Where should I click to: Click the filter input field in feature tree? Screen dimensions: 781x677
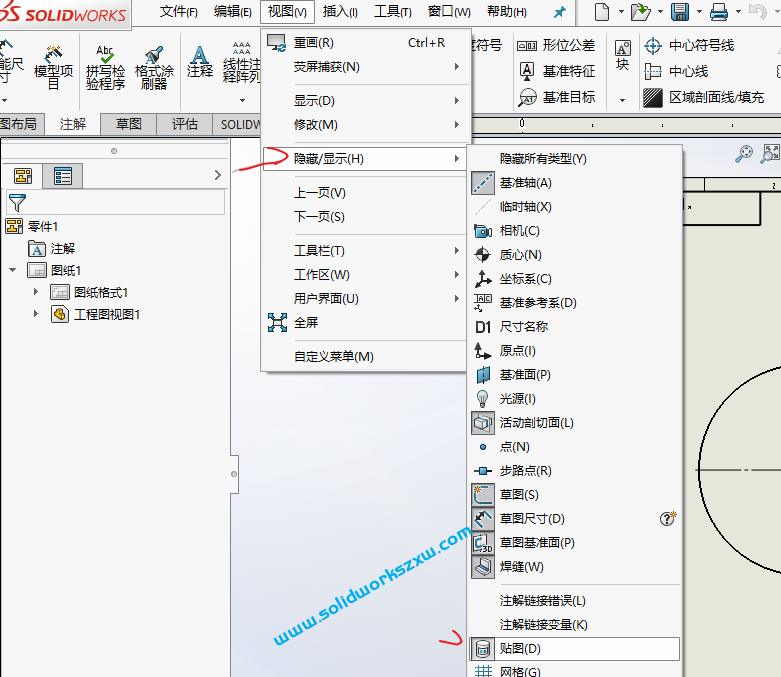128,203
